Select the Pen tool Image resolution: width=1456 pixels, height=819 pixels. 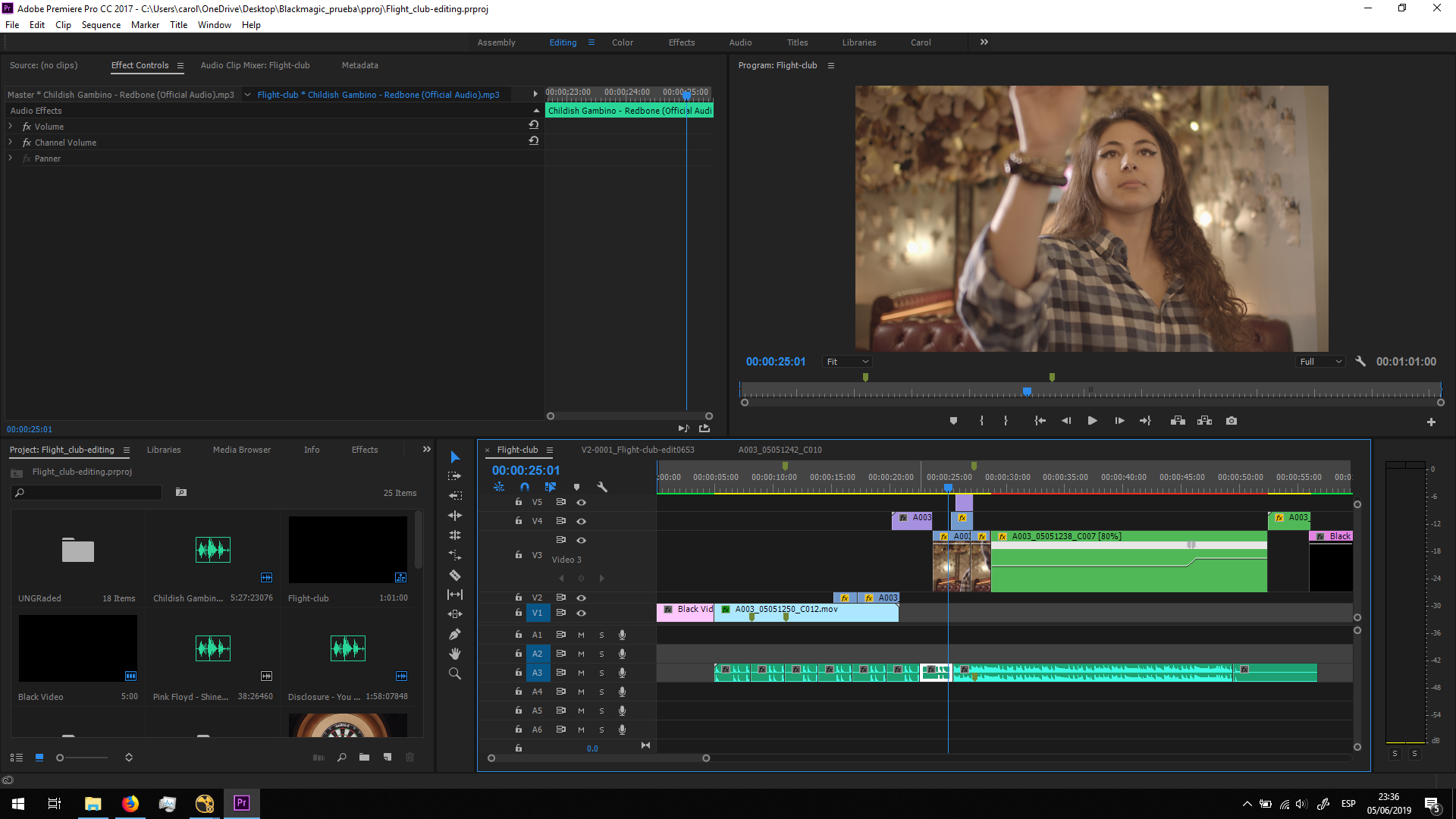click(x=455, y=634)
